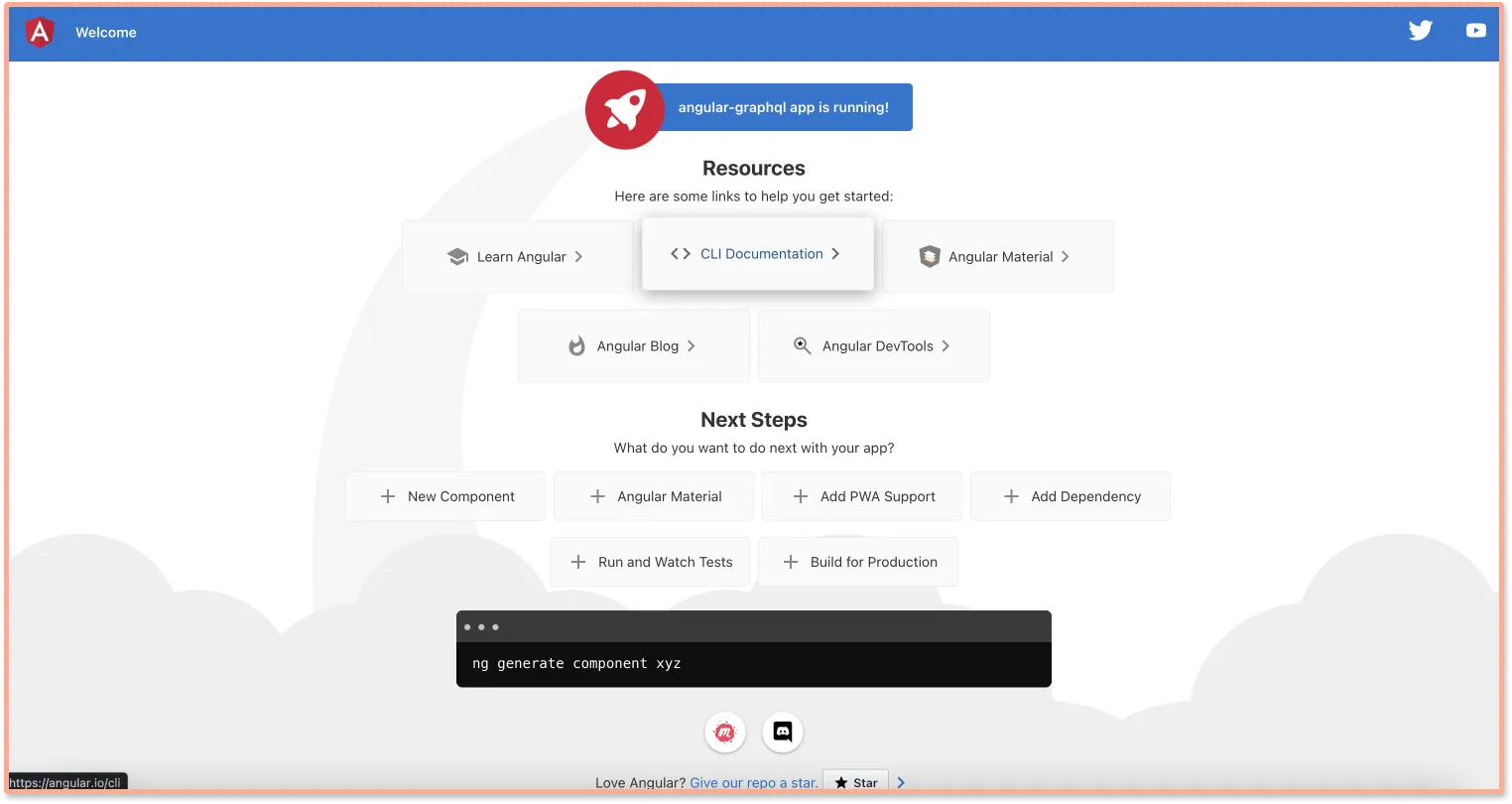Click the Next Steps heading
This screenshot has height=804, width=1512.
[754, 420]
